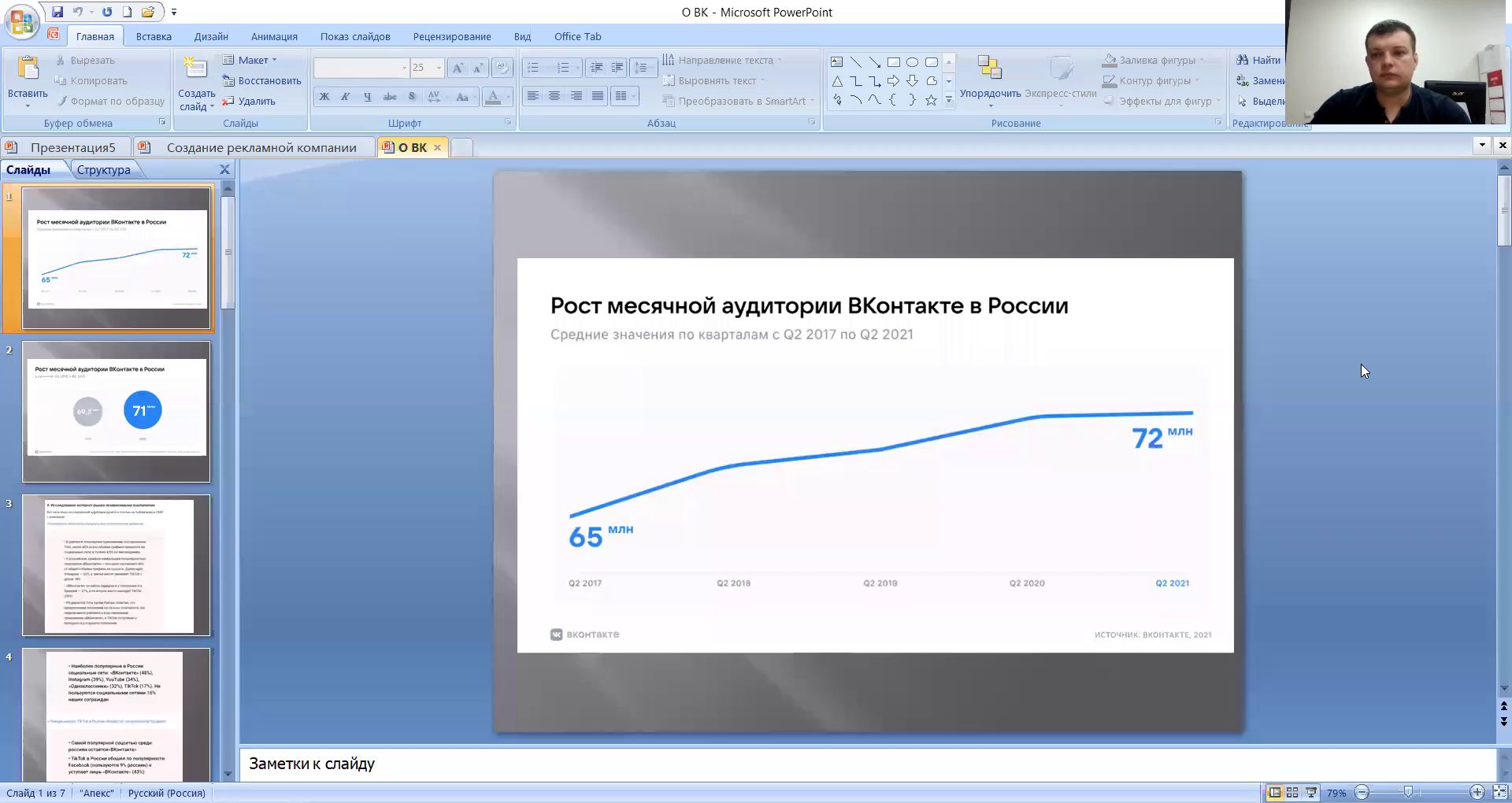Select the Down Arrow shape

(x=912, y=81)
